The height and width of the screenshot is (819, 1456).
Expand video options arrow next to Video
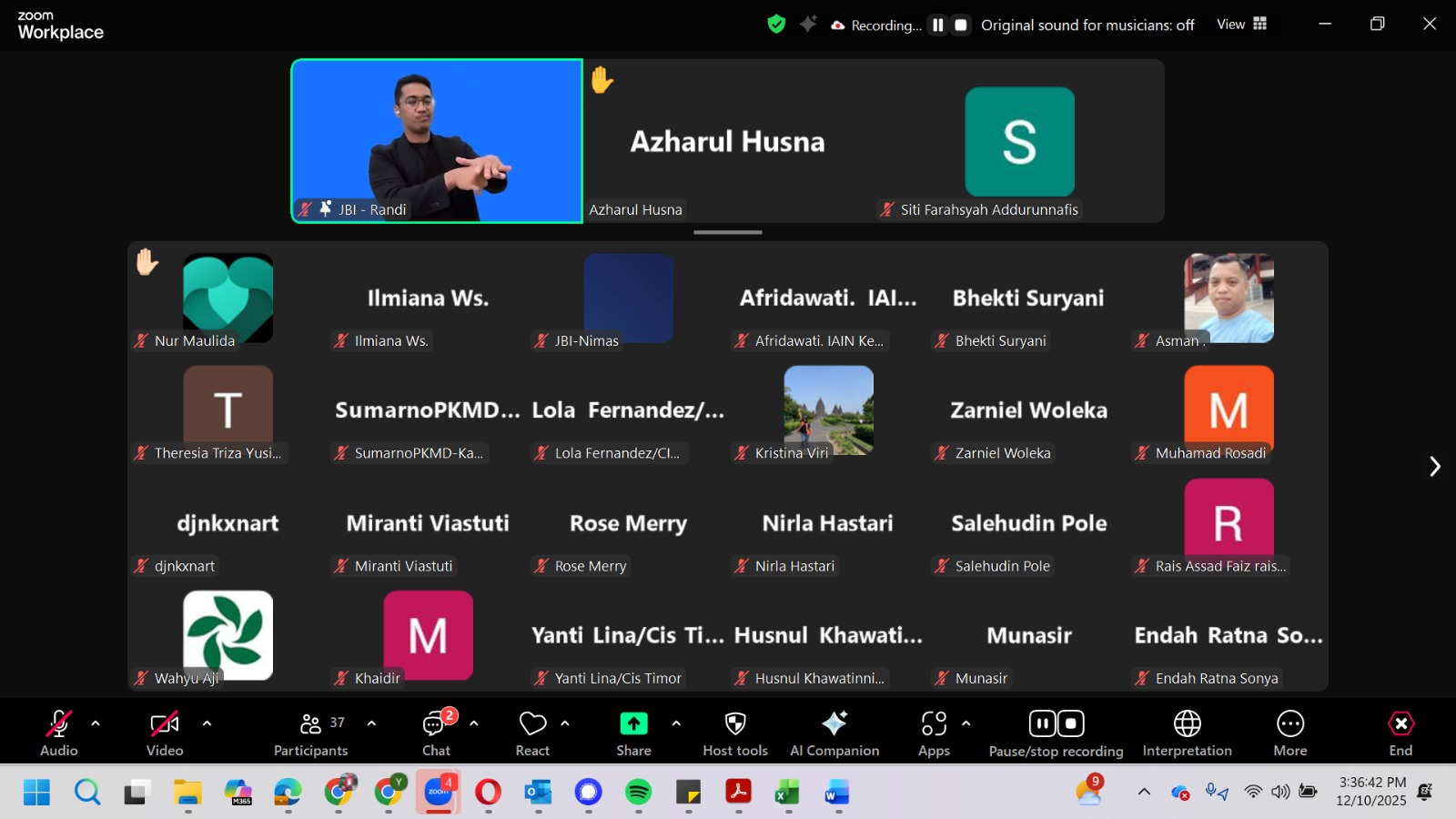(x=207, y=723)
